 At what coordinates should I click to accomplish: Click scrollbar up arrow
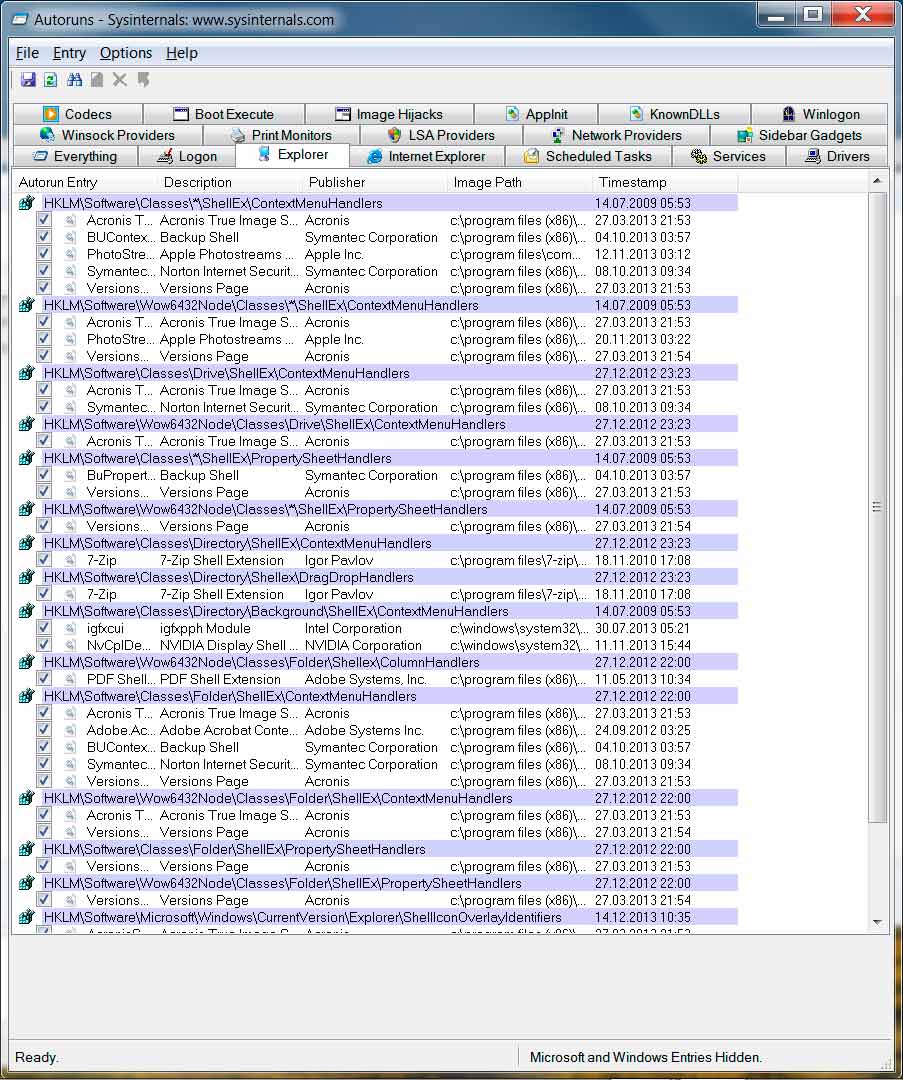pos(877,181)
